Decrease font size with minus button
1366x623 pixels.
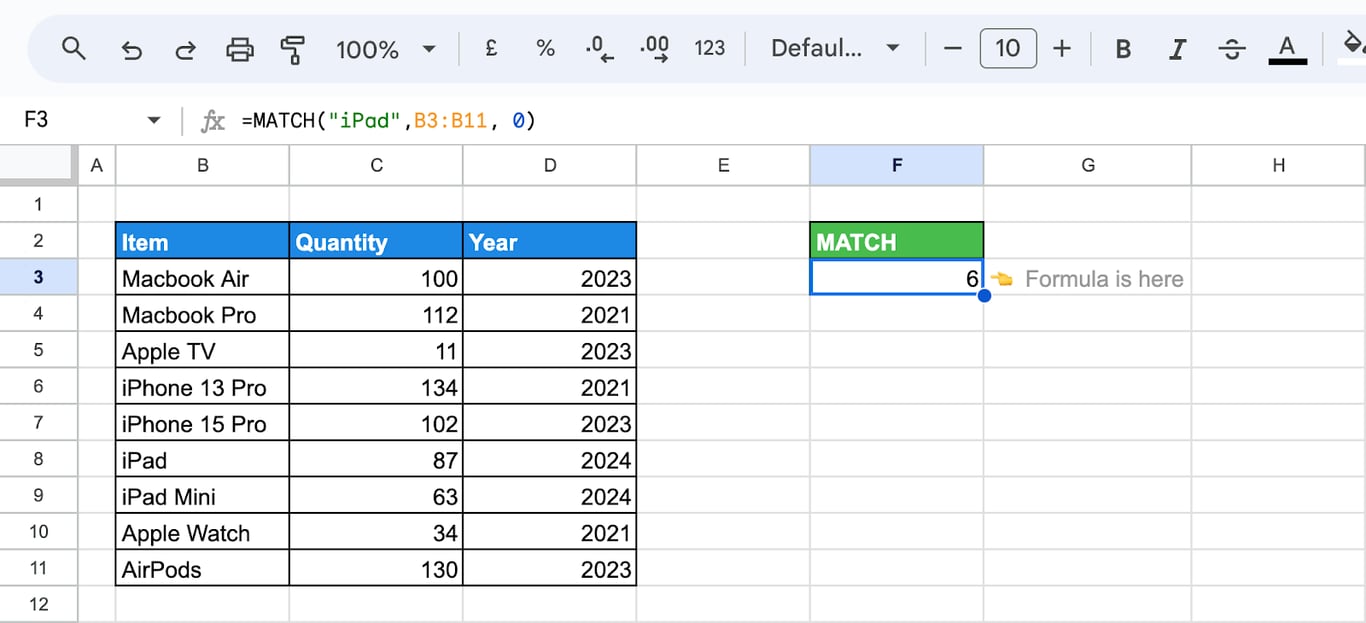pos(953,48)
